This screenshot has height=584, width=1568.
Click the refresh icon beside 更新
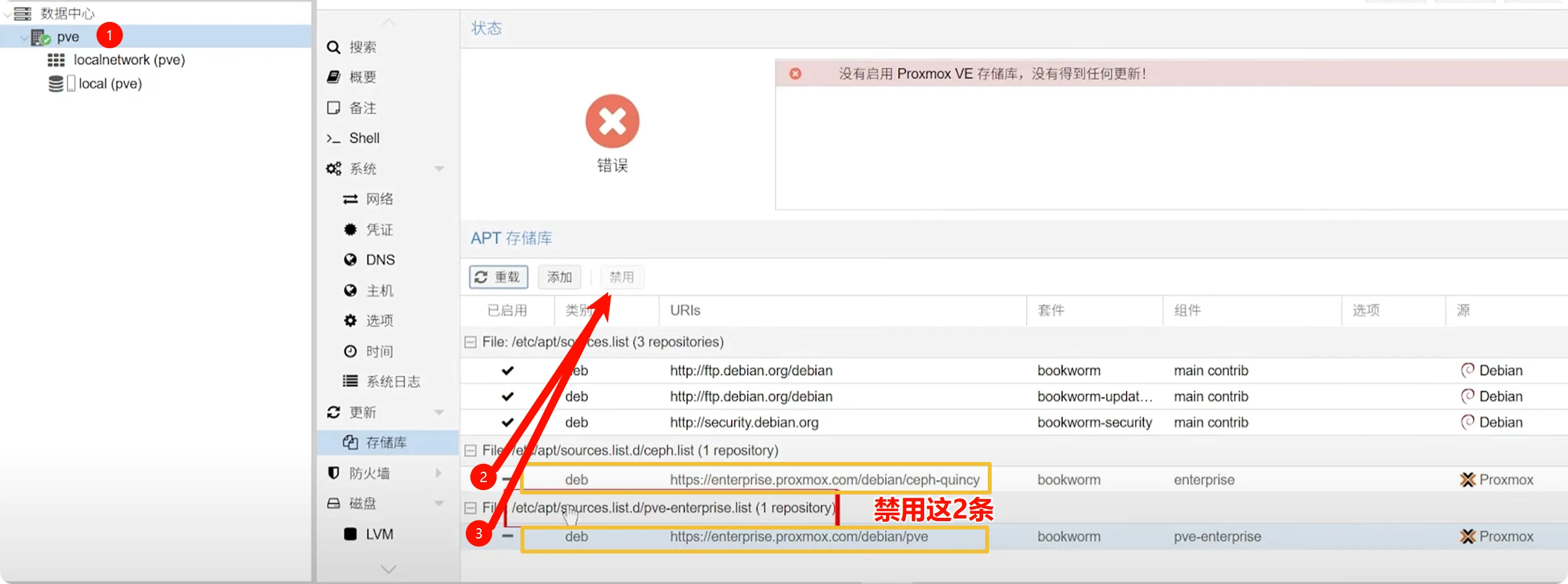334,412
